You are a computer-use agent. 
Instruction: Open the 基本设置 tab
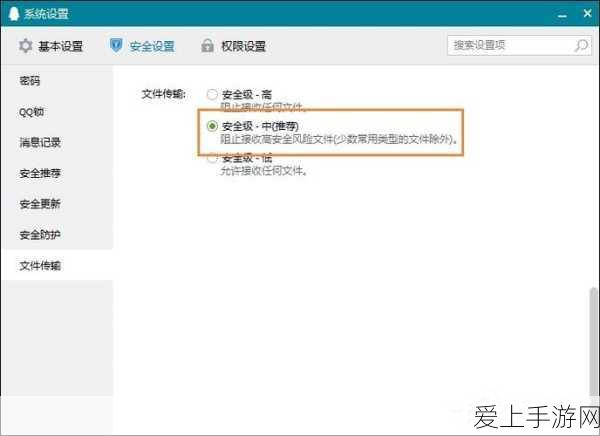coord(51,46)
